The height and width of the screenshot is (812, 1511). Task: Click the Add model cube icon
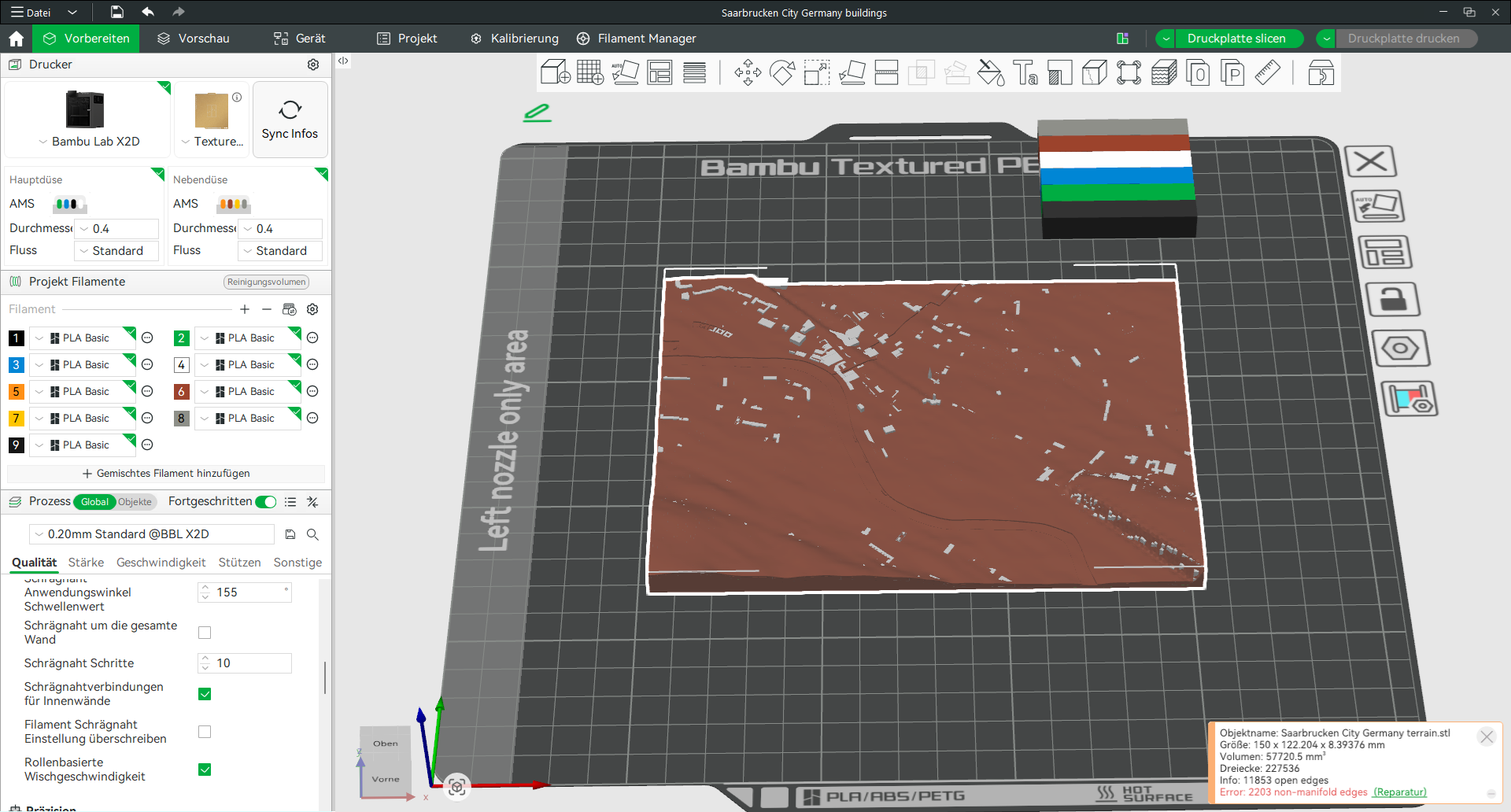pyautogui.click(x=555, y=72)
